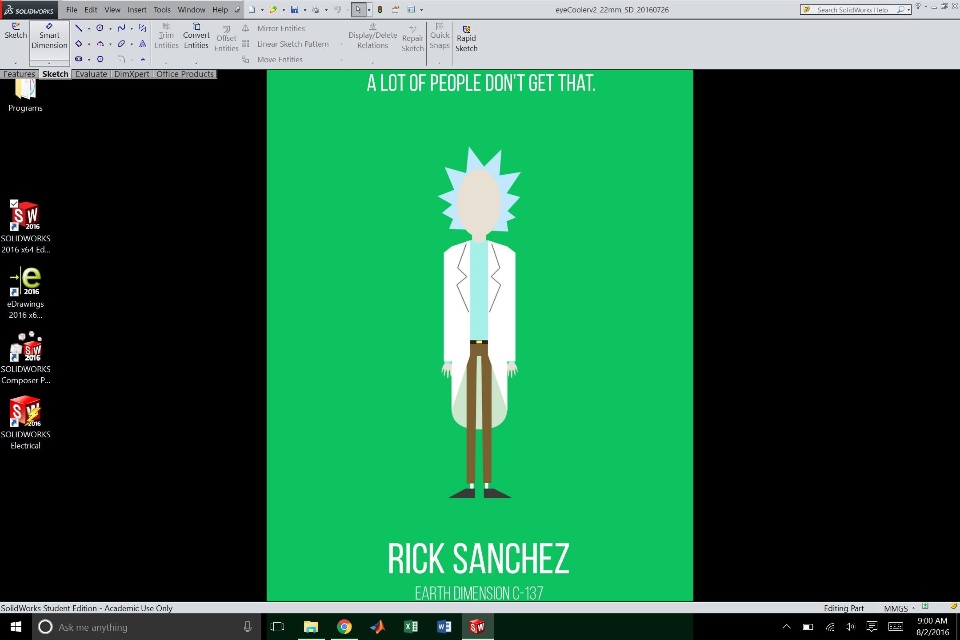Viewport: 960px width, 640px height.
Task: Select the eDrawings 2016 desktop shortcut
Action: click(x=25, y=293)
